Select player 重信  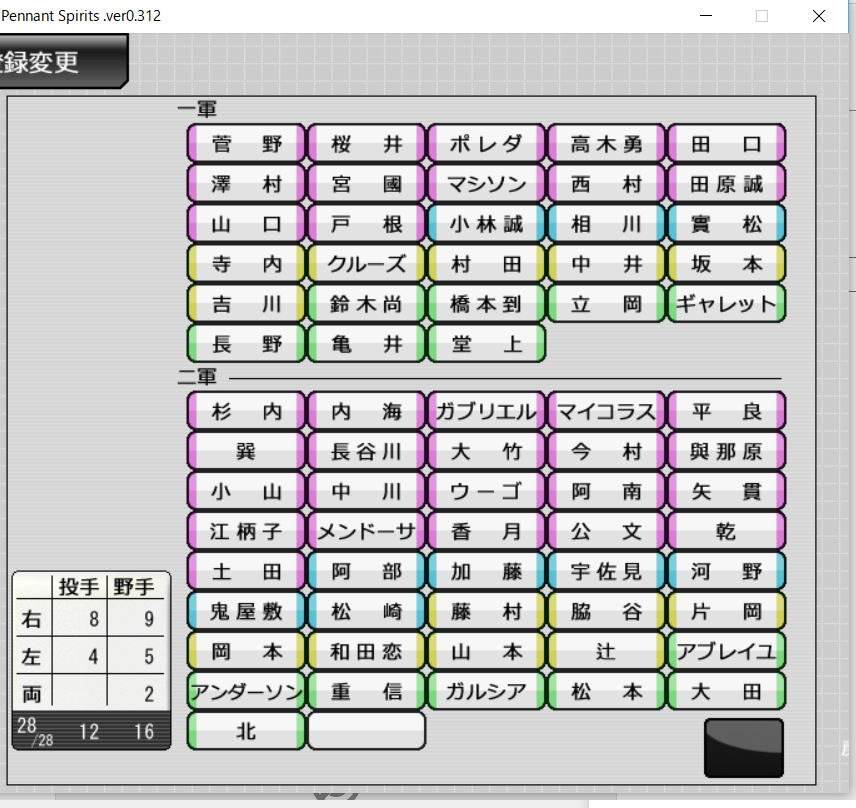(x=366, y=692)
